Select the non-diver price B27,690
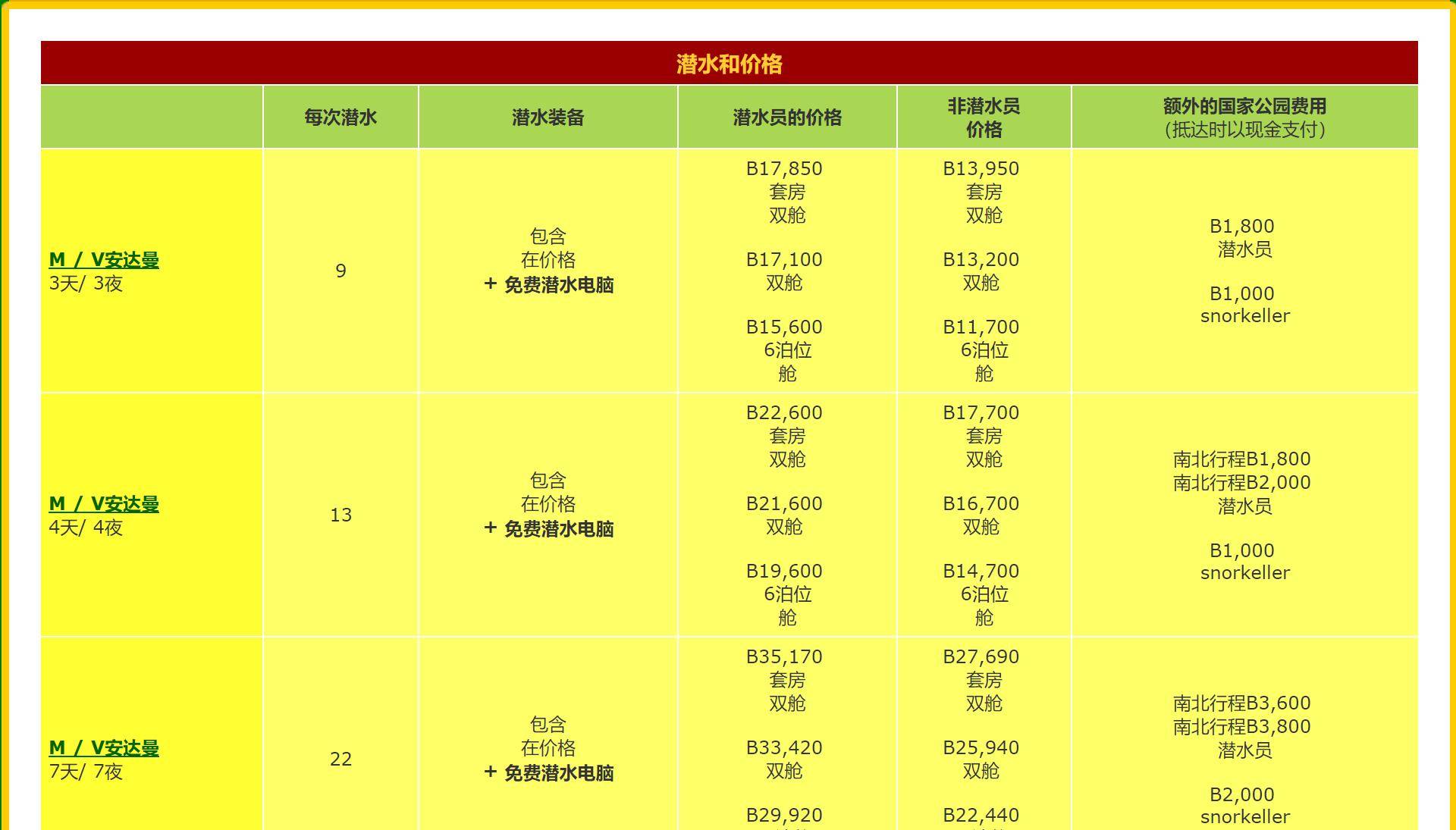The image size is (1456, 830). coord(981,656)
